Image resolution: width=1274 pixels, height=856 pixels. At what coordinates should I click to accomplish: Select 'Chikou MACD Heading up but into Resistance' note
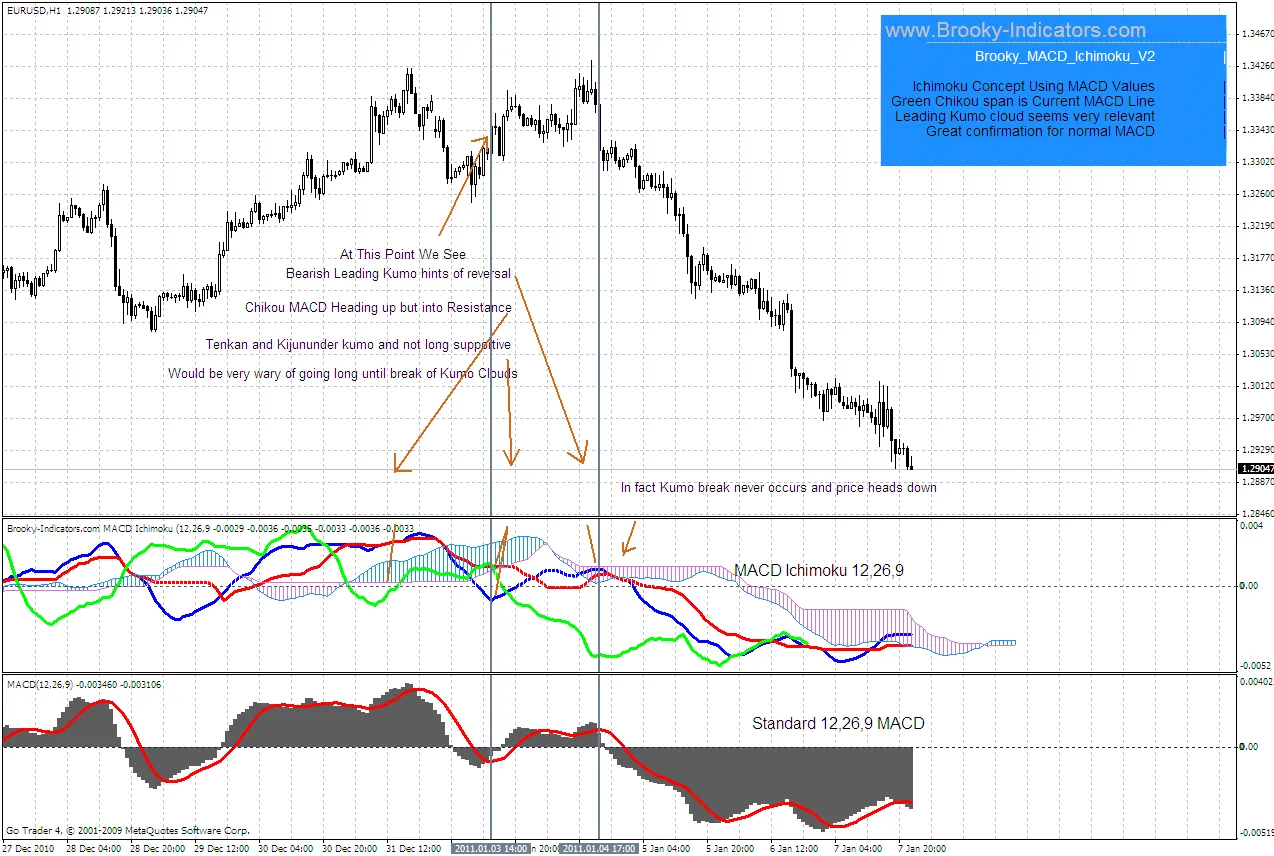coord(378,308)
